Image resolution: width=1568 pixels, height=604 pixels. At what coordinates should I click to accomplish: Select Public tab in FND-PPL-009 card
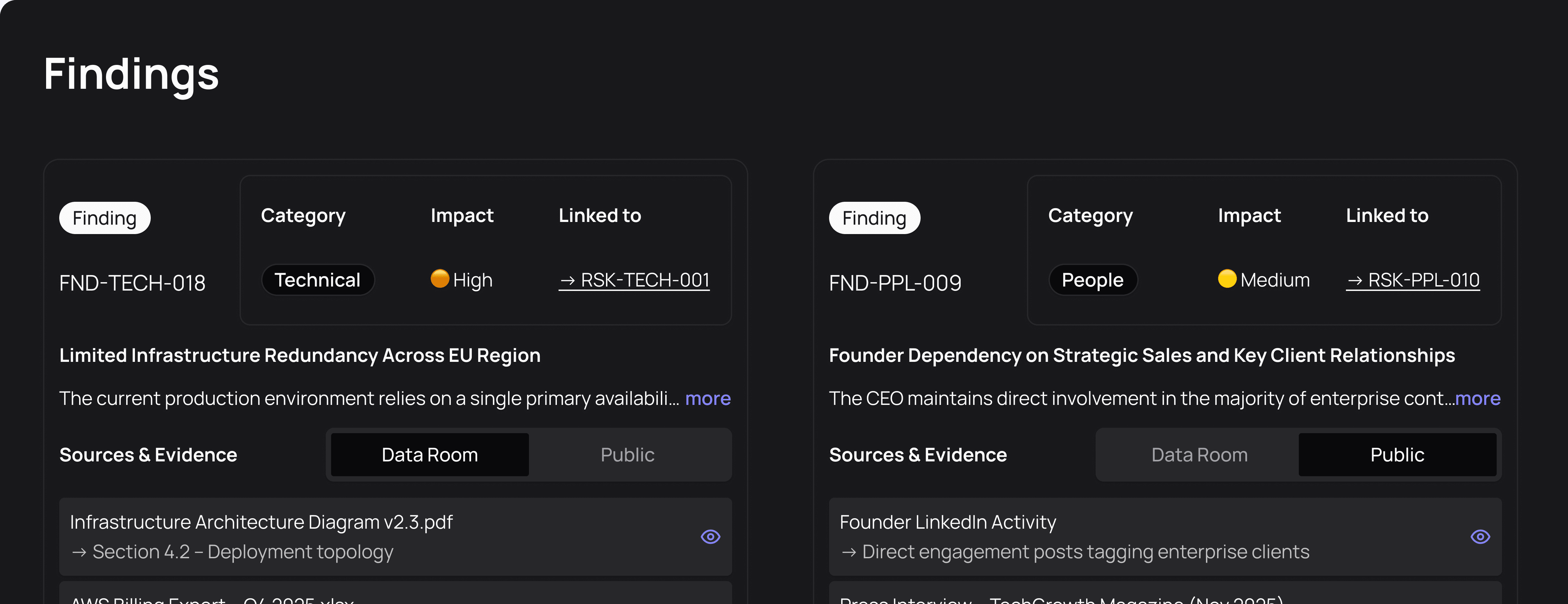(1397, 454)
